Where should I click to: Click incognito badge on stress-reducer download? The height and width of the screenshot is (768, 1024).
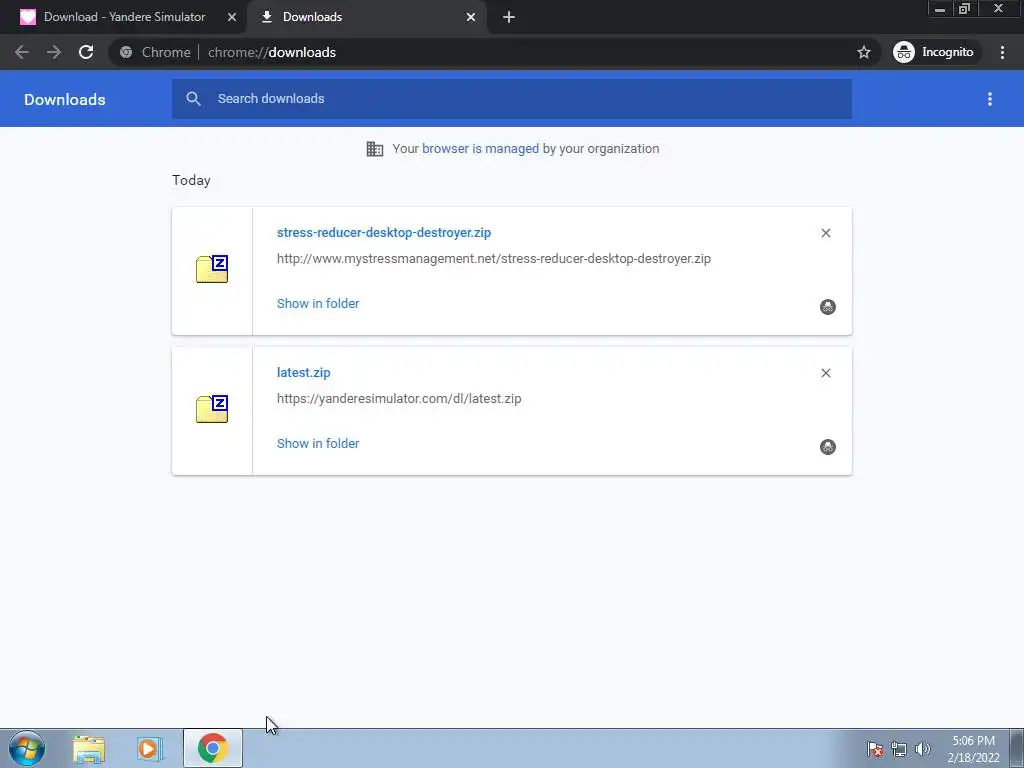(827, 307)
